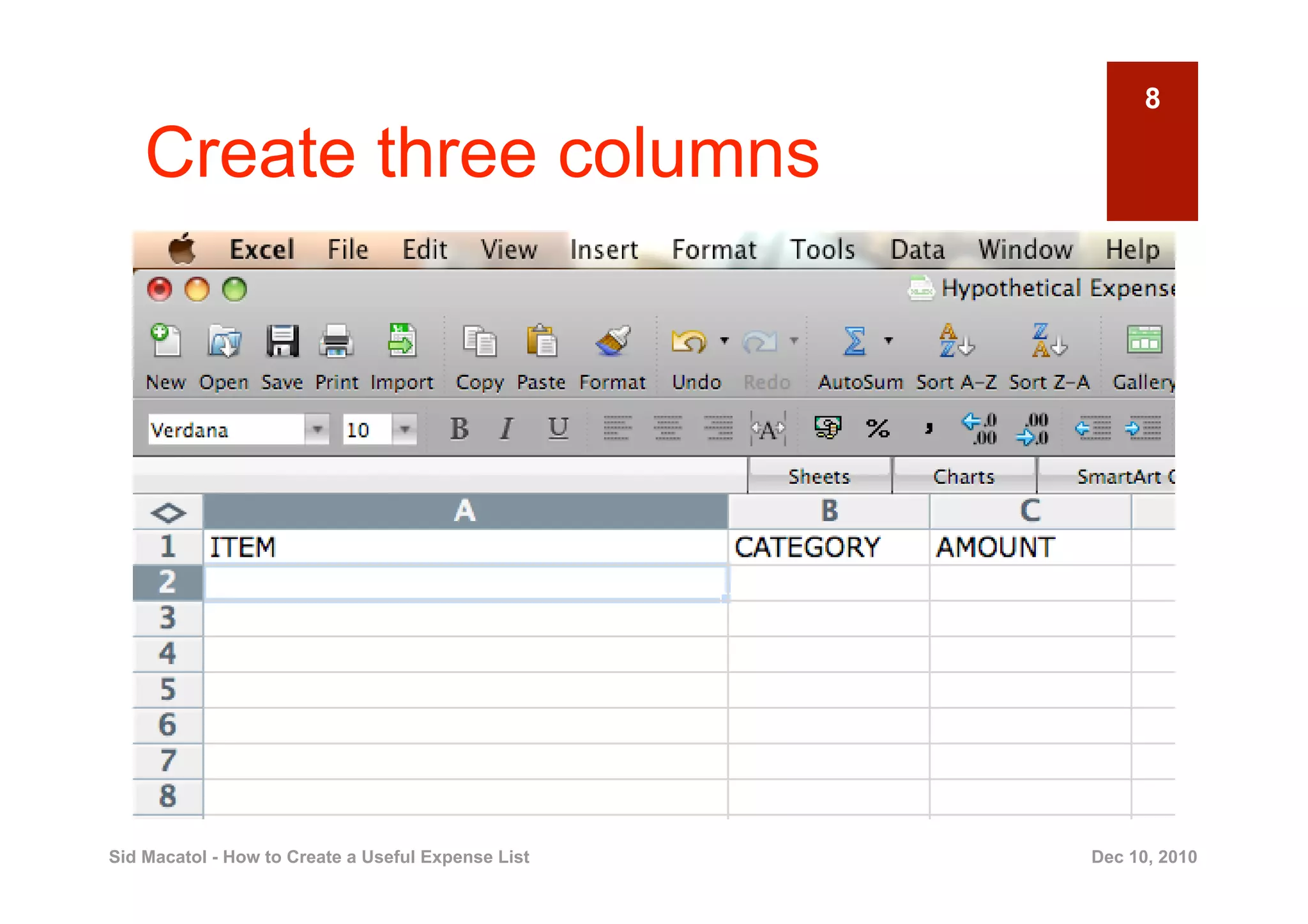1308x924 pixels.
Task: Toggle Bold formatting
Action: click(459, 428)
